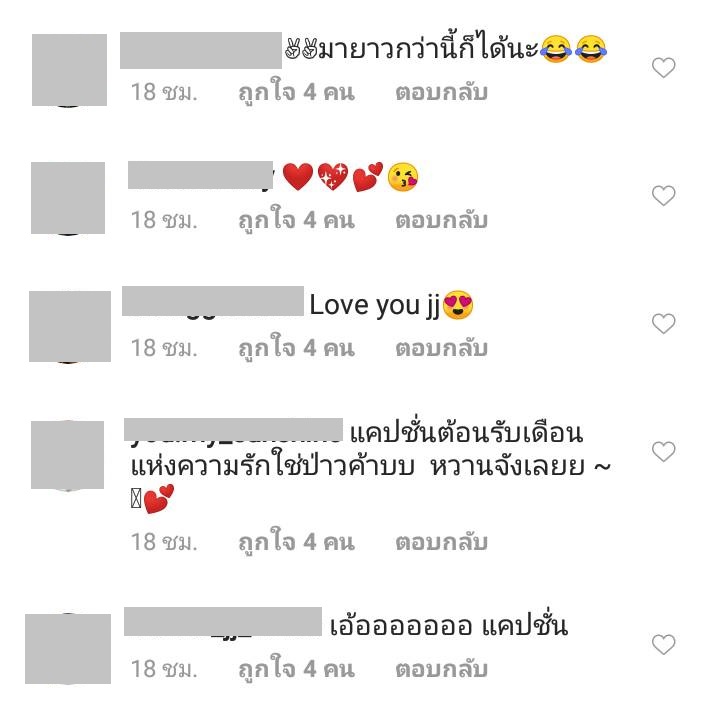Open 'ถูกใจ 4 คน' under the last comment
719x722 pixels.
(x=296, y=669)
